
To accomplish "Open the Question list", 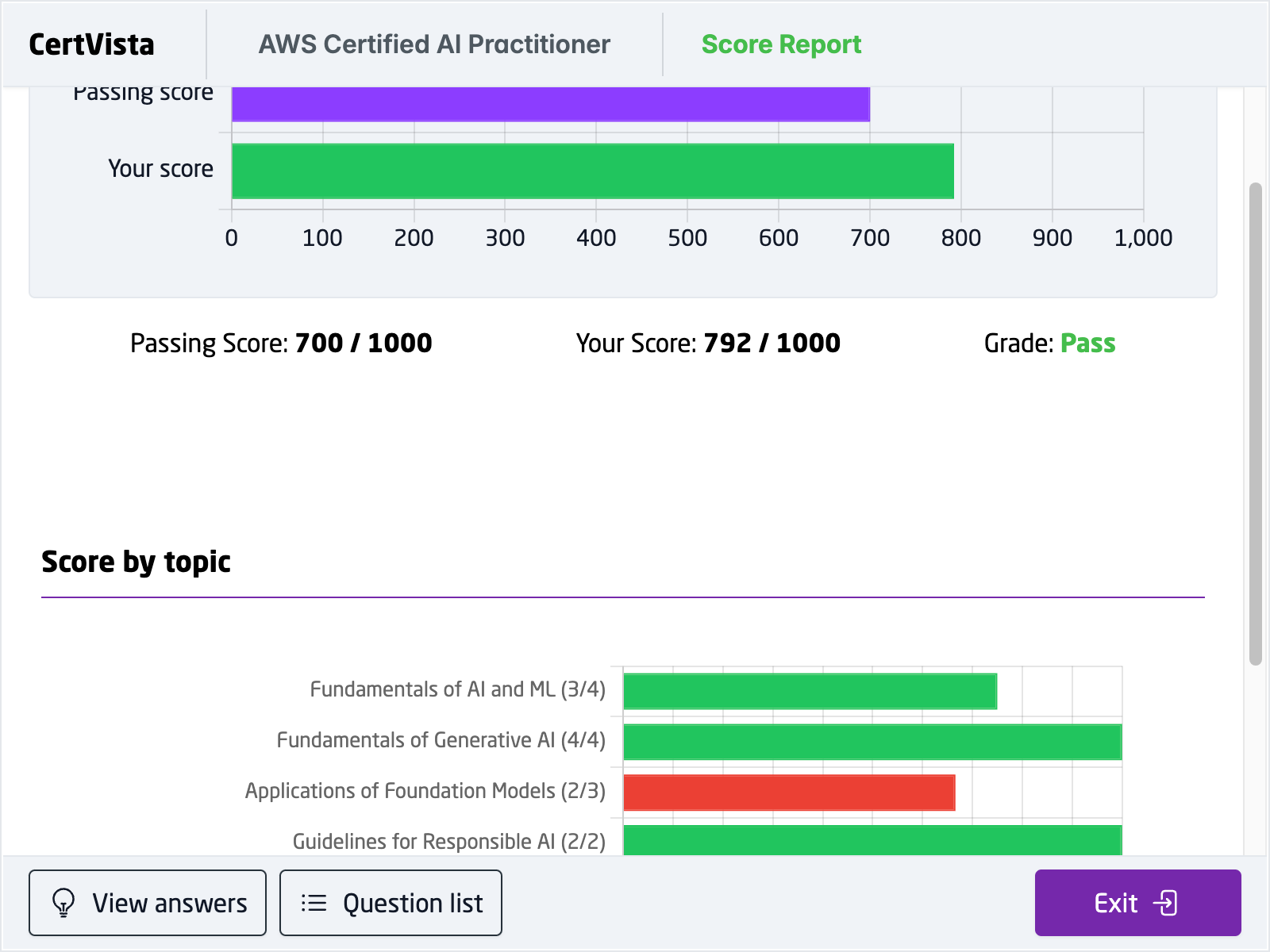I will pyautogui.click(x=391, y=903).
